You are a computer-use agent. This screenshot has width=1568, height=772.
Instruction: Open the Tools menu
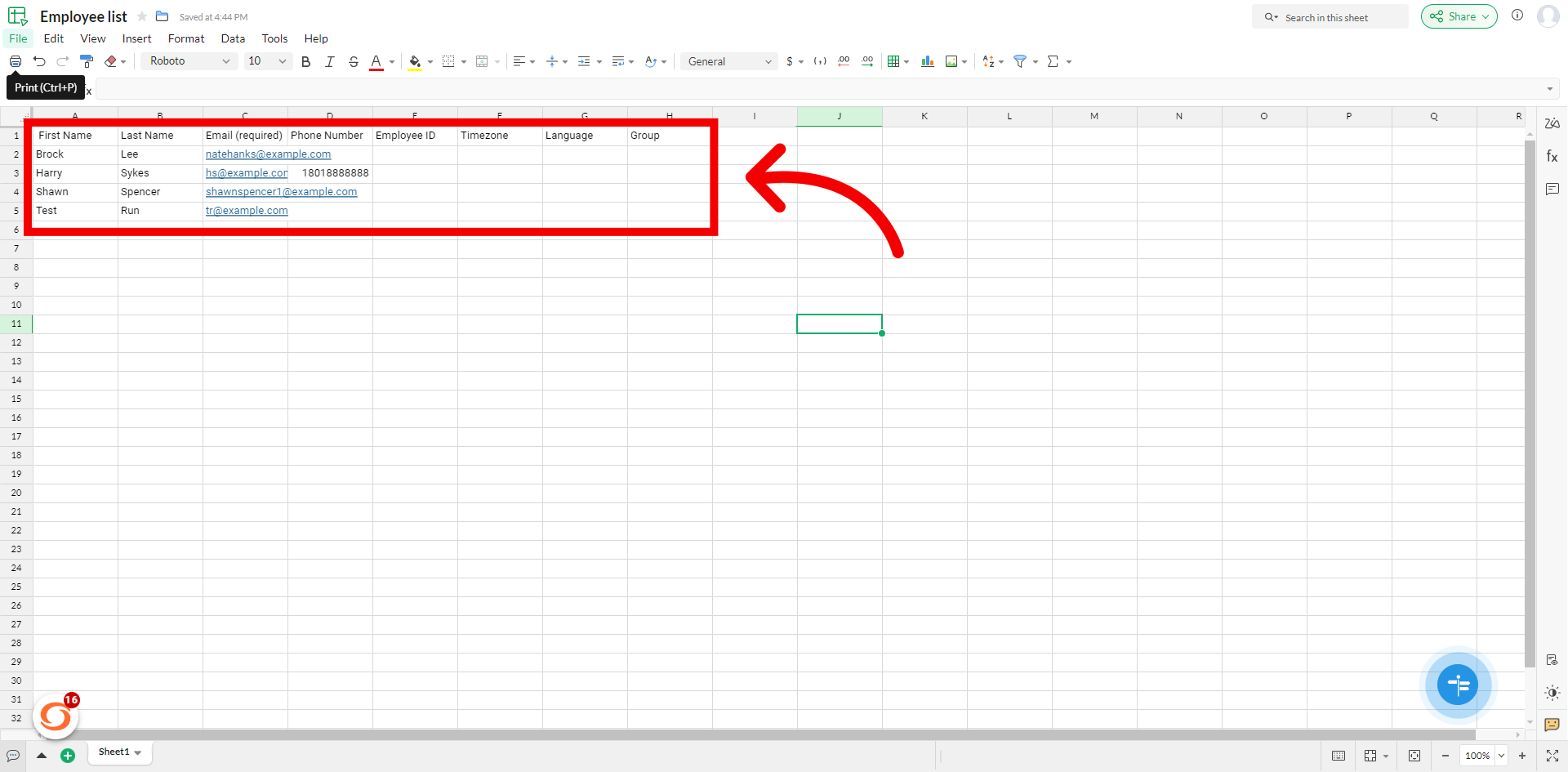(274, 38)
